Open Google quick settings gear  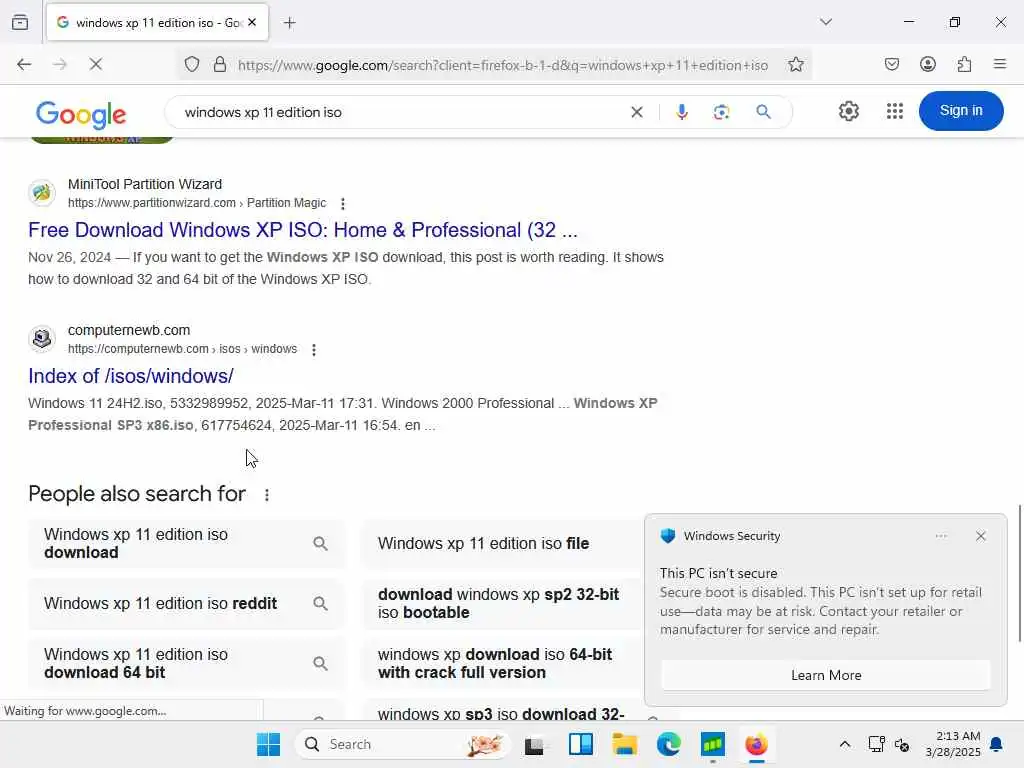point(848,112)
